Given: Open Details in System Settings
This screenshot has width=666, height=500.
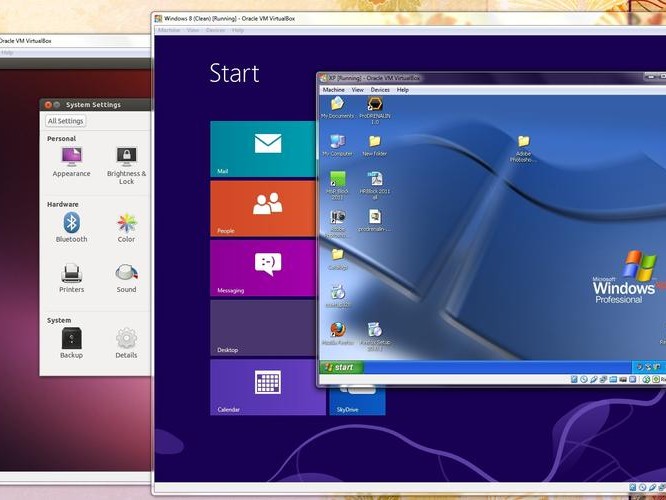Looking at the screenshot, I should (x=126, y=343).
